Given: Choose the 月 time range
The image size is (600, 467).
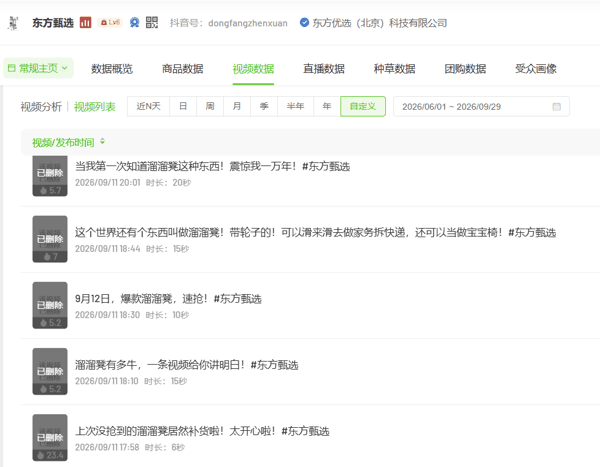Looking at the screenshot, I should click(x=237, y=106).
